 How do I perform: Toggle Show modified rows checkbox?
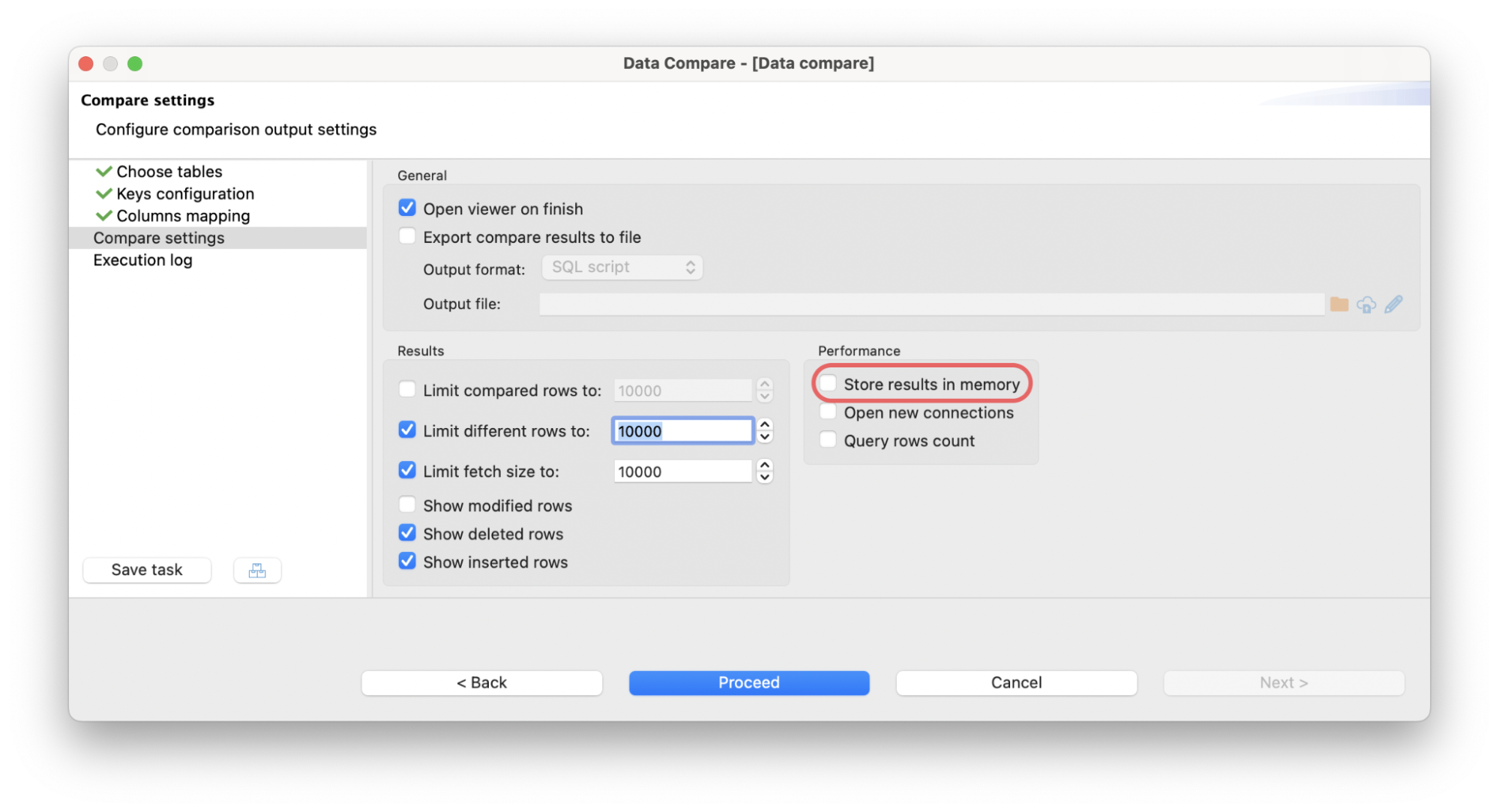407,505
